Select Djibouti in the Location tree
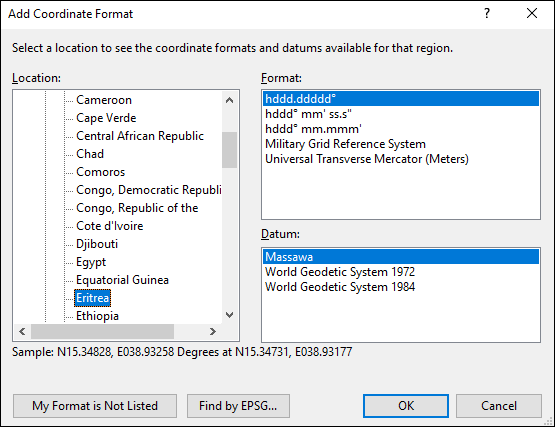Viewport: 555px width, 427px height. tap(97, 244)
